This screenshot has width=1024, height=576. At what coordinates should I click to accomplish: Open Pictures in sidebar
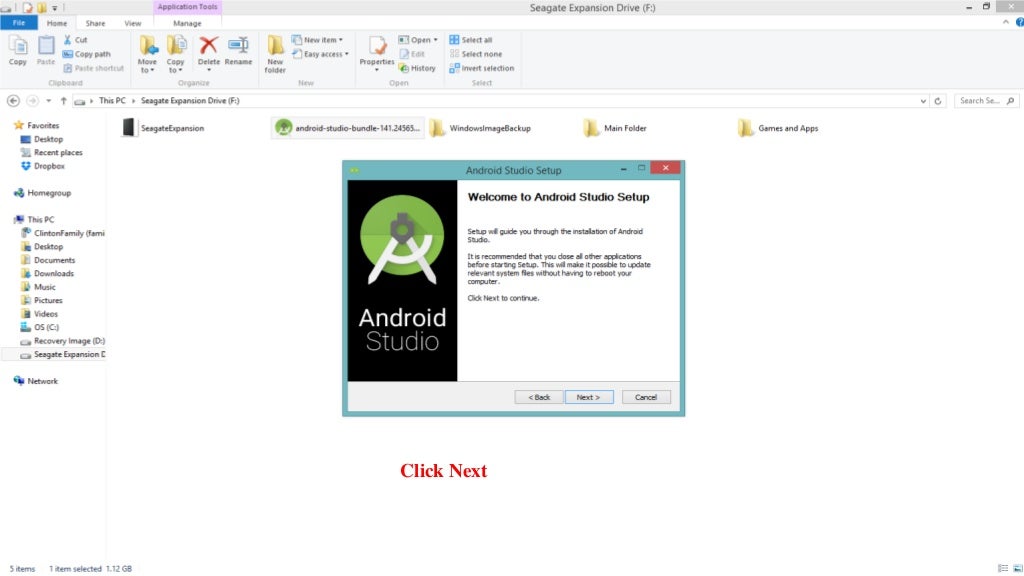pyautogui.click(x=42, y=300)
